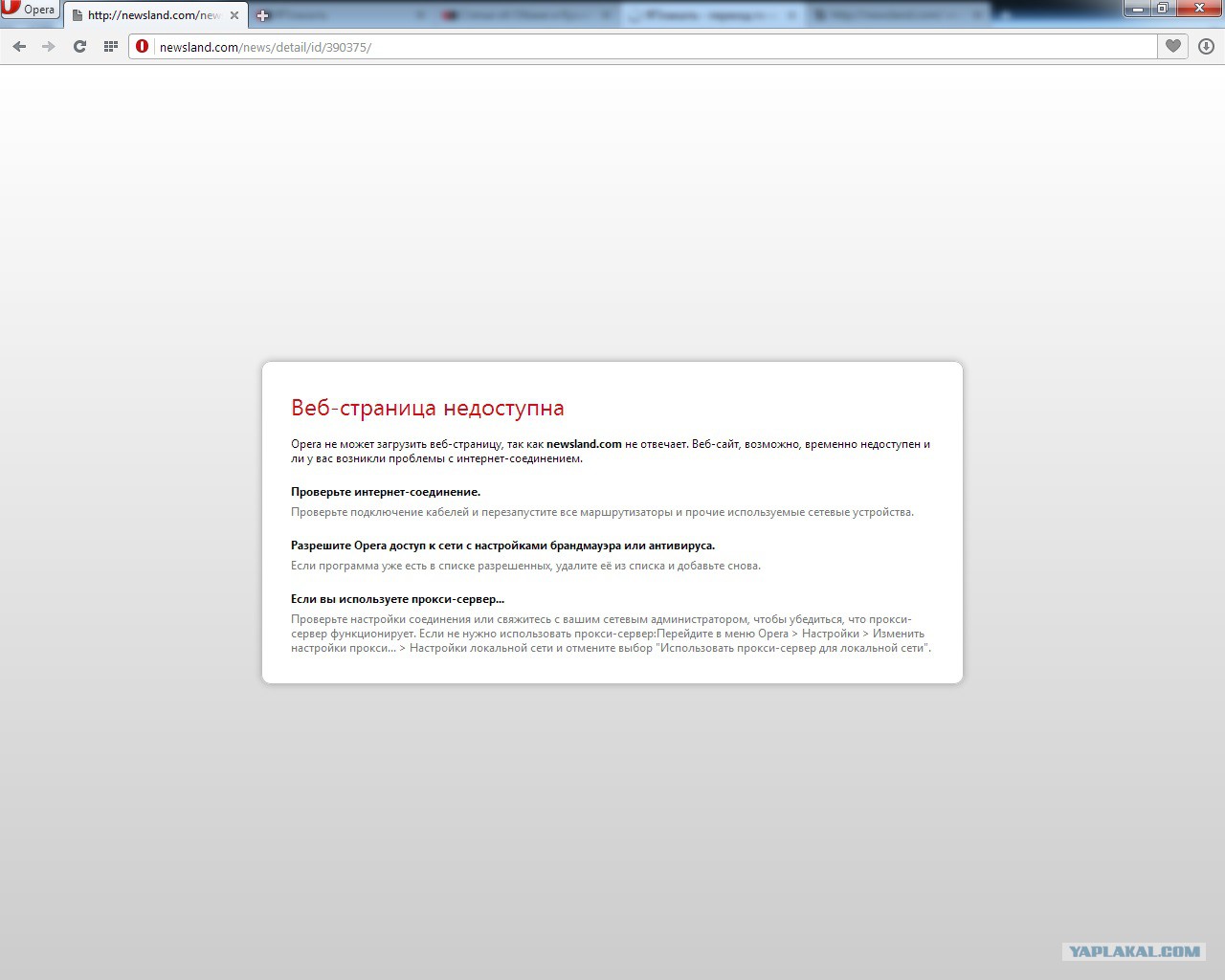The width and height of the screenshot is (1225, 980).
Task: Go forward to the next page
Action: click(x=49, y=47)
